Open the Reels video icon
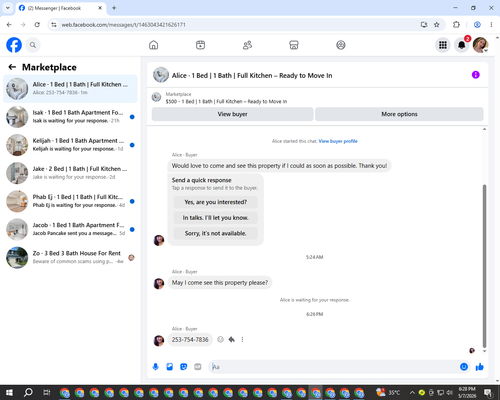500x400 pixels. pyautogui.click(x=200, y=45)
